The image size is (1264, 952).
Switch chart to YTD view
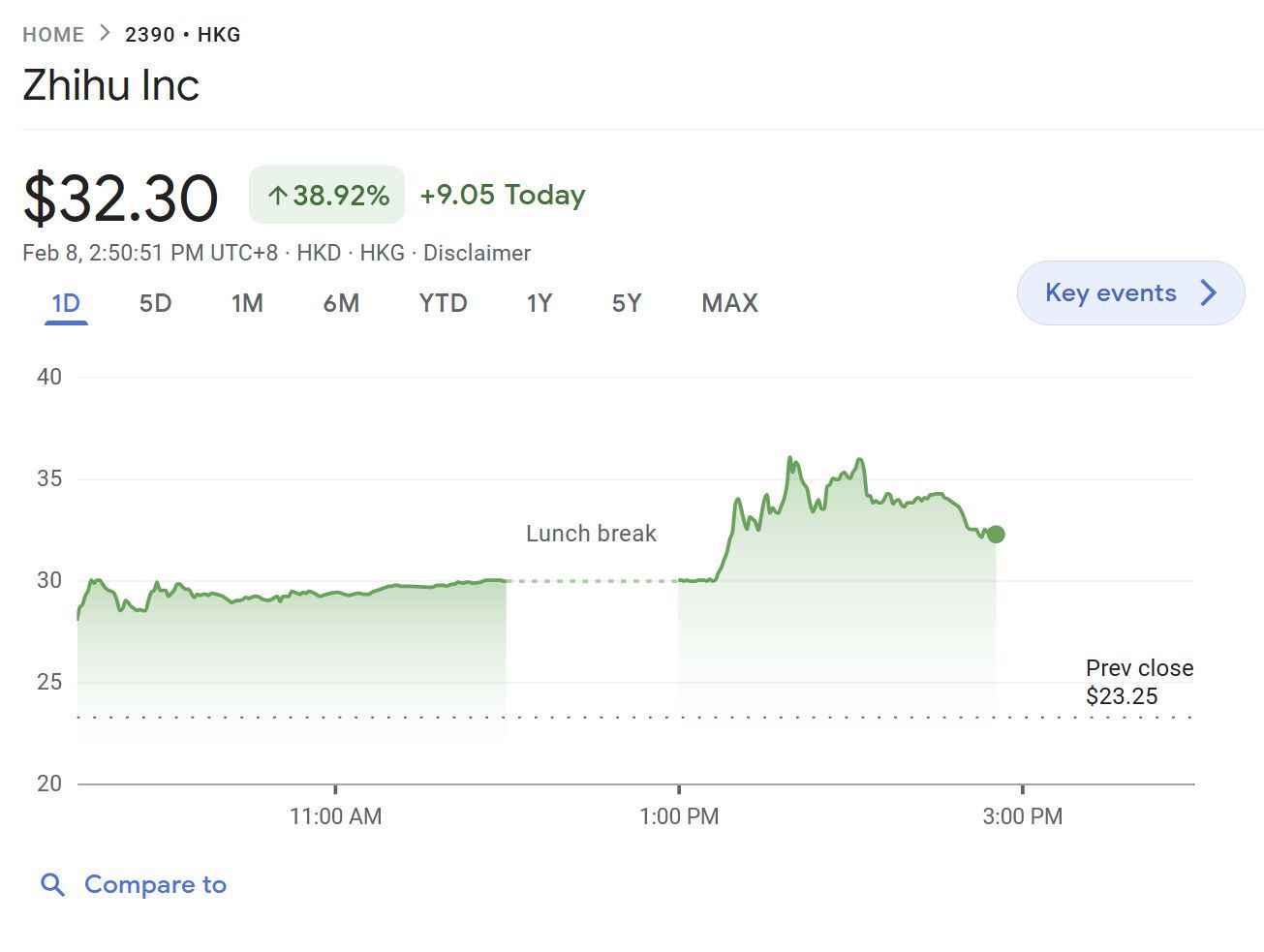[443, 303]
